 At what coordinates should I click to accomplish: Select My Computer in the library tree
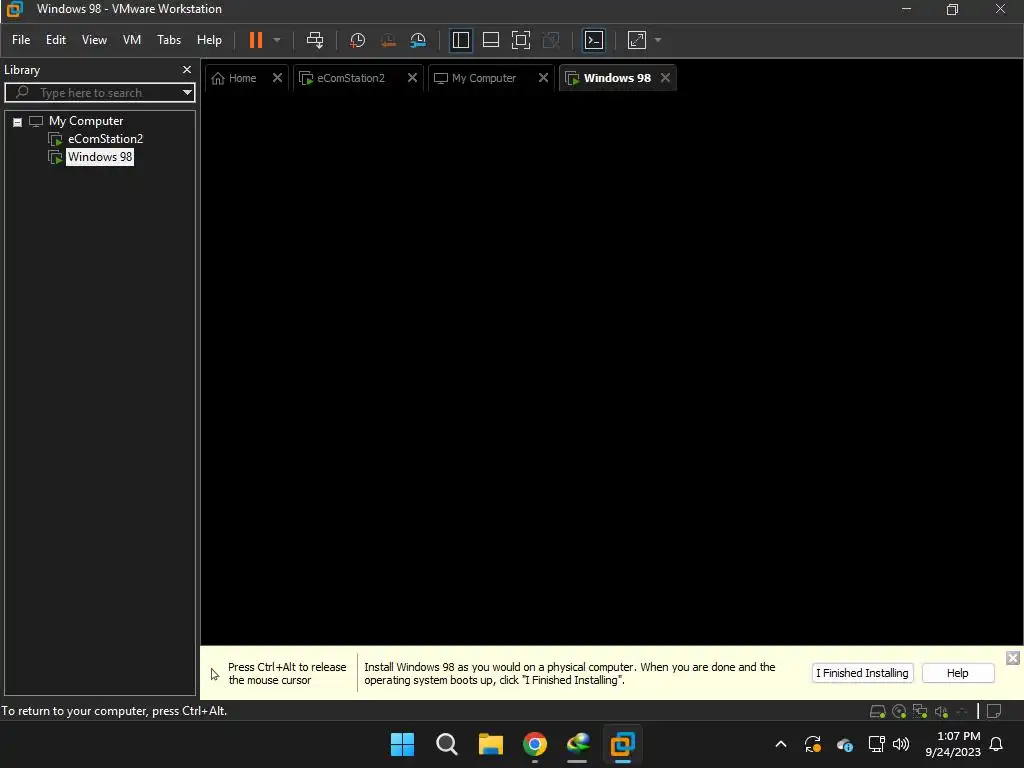click(x=86, y=121)
